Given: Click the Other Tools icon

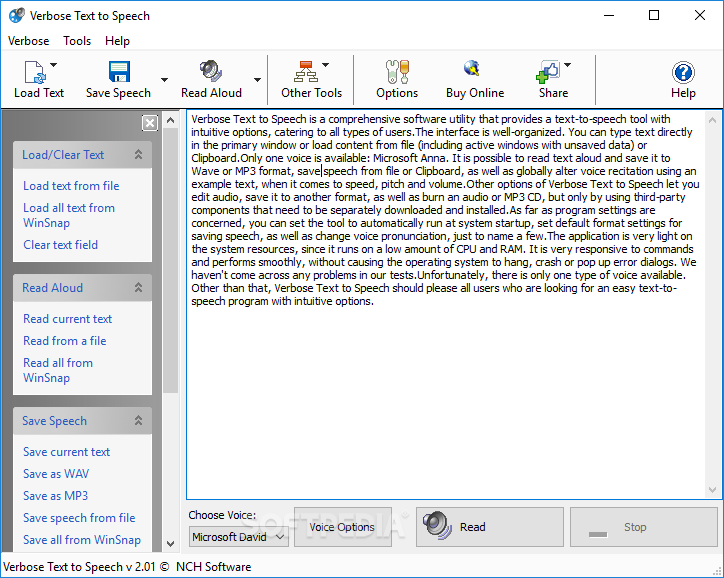Looking at the screenshot, I should (306, 72).
